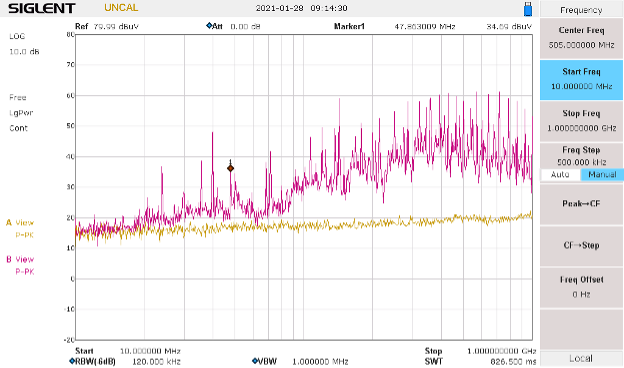Choose the Peak→CF menu item
This screenshot has width=624, height=368.
click(x=581, y=204)
